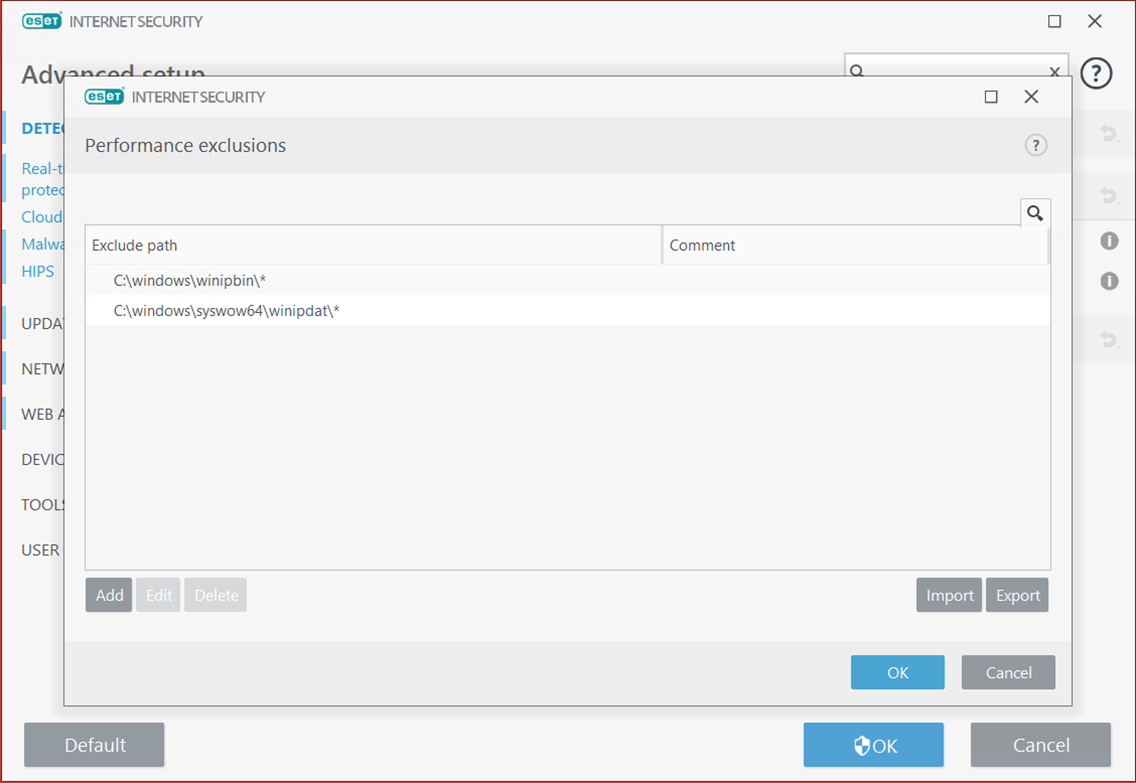The height and width of the screenshot is (783, 1136).
Task: Maximize the Advanced setup window
Action: tap(1055, 22)
